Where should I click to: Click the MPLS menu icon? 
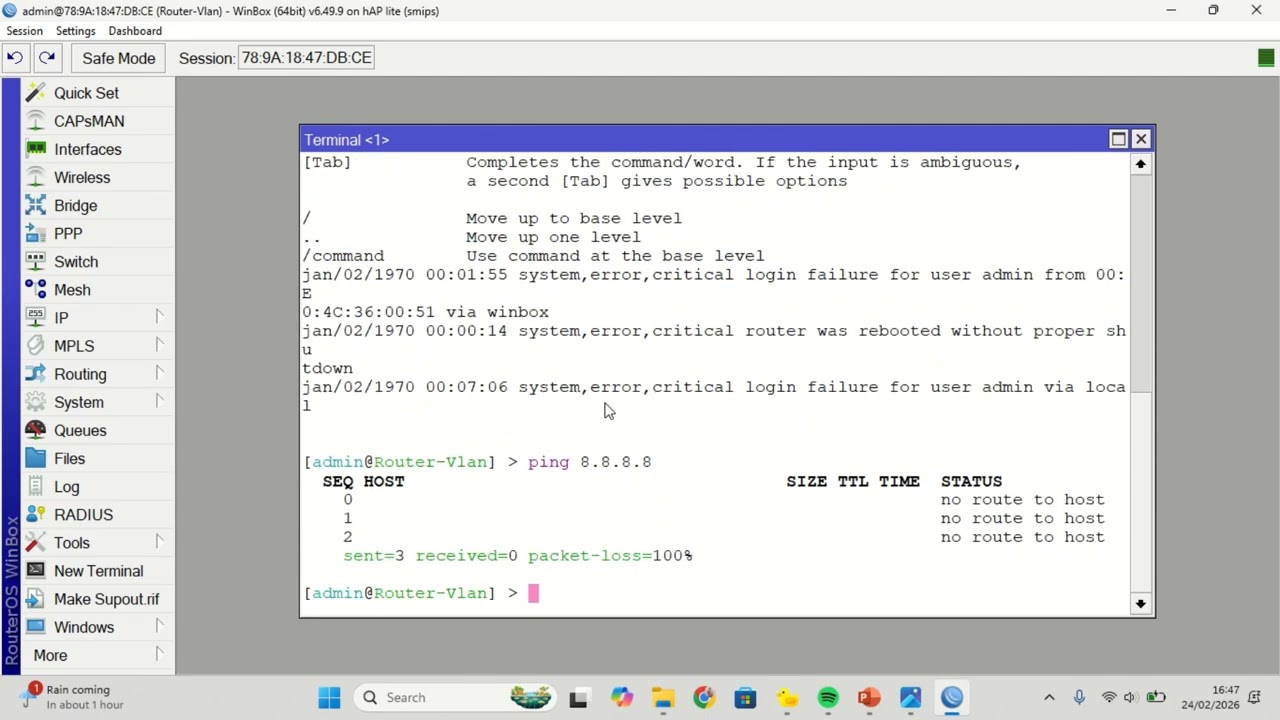click(x=36, y=345)
